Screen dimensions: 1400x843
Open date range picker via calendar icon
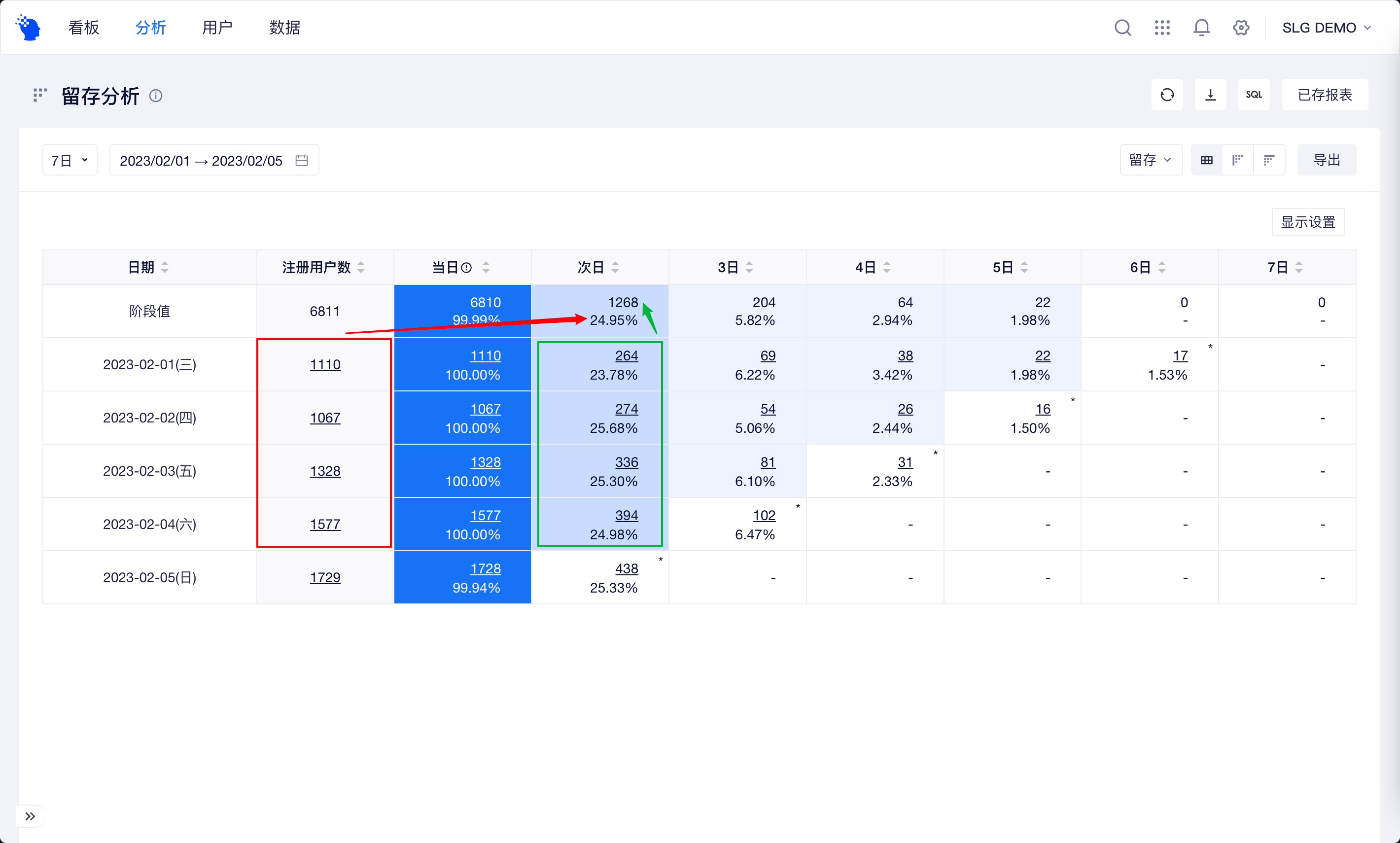coord(302,160)
